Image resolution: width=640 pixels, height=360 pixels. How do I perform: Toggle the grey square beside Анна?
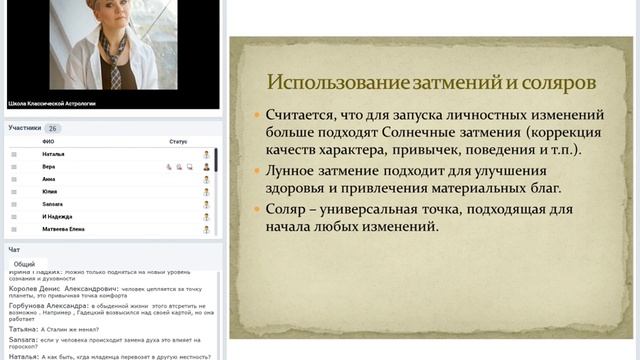coord(14,179)
